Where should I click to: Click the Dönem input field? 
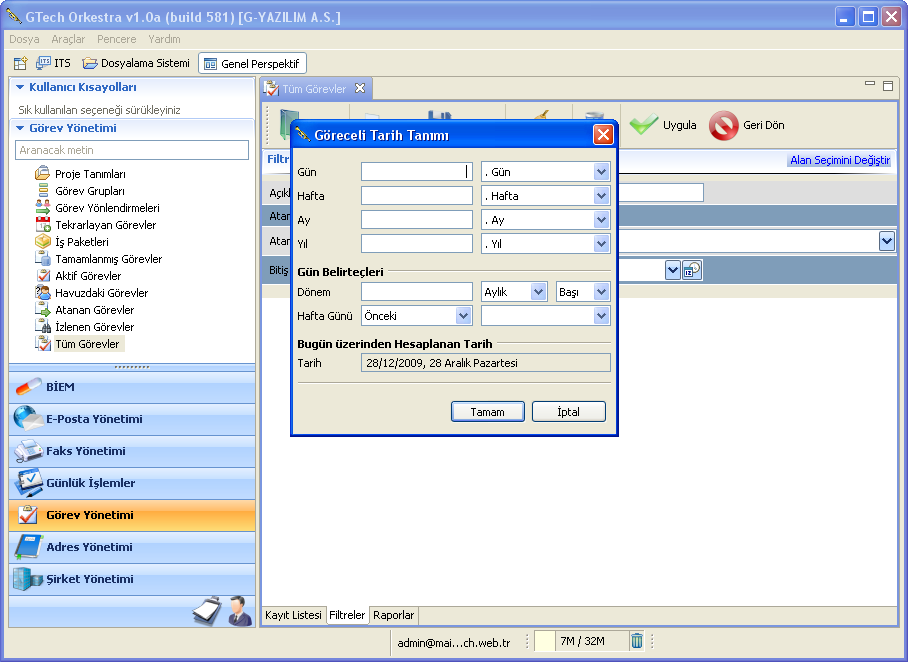tap(417, 292)
